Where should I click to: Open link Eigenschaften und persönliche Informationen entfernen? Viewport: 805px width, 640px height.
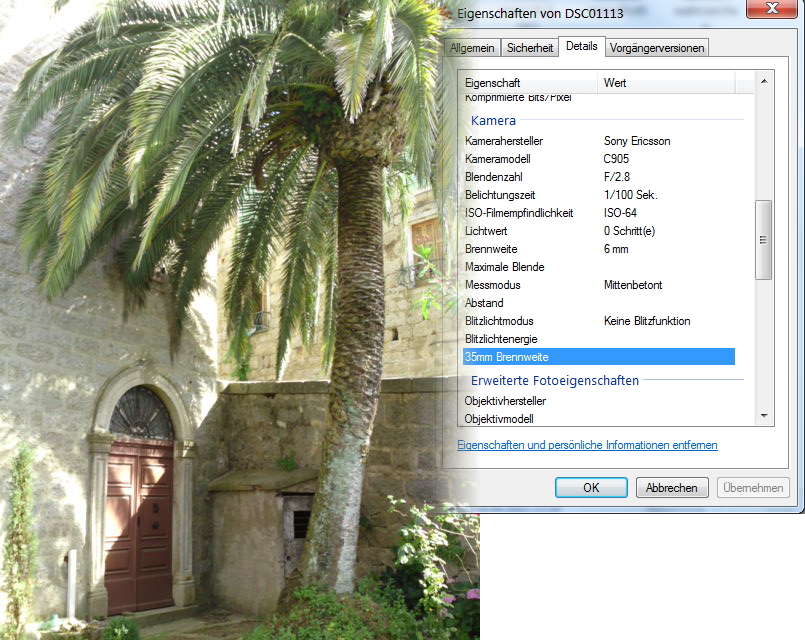click(587, 445)
